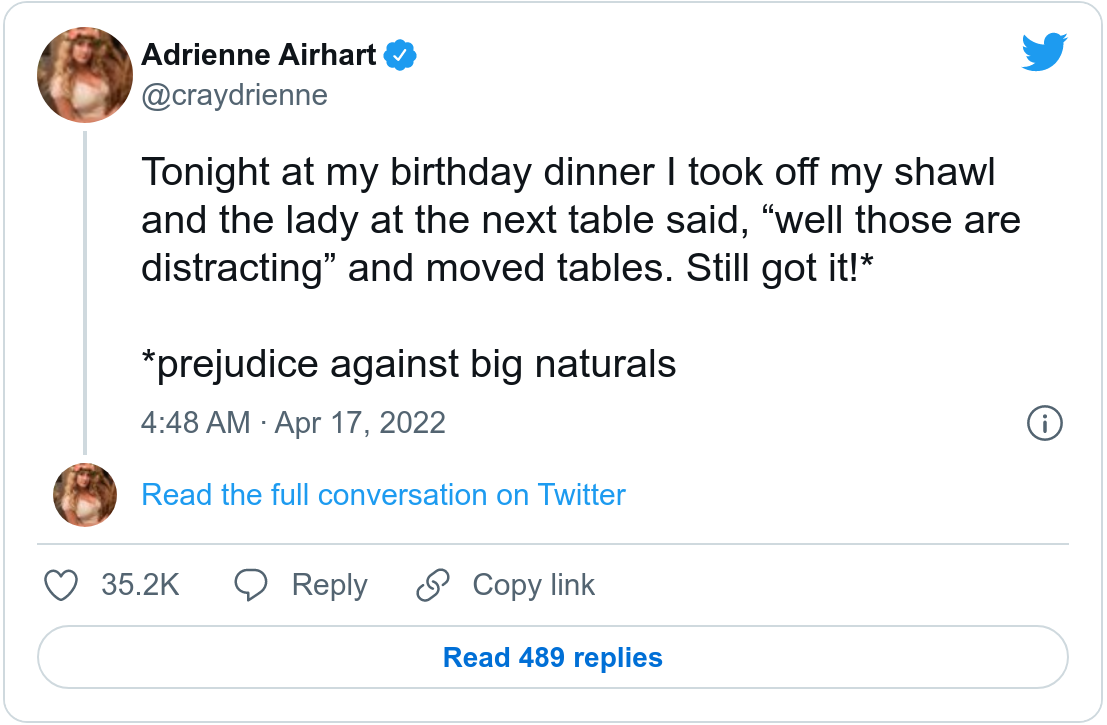Click the footnote line about prejudice
Screen dimensions: 1107x725
click(x=408, y=364)
